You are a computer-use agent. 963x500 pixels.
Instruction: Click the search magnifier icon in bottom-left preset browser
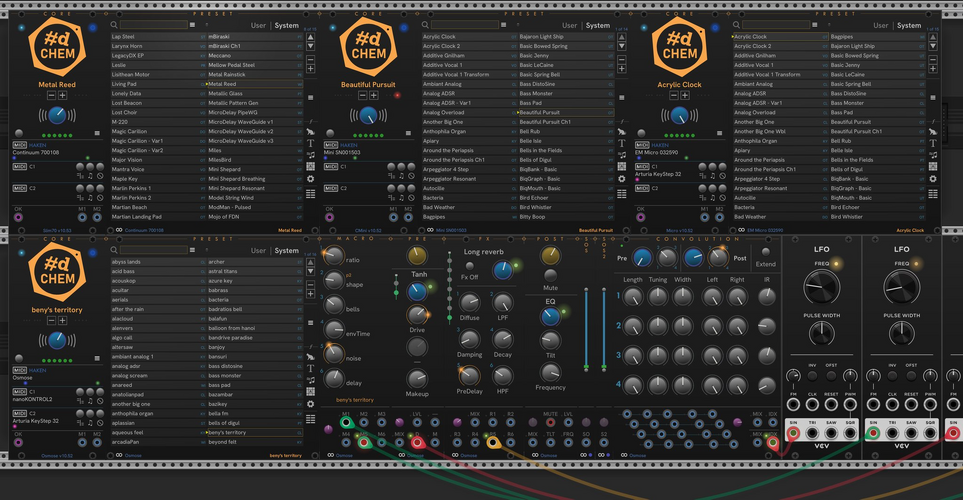tap(112, 251)
